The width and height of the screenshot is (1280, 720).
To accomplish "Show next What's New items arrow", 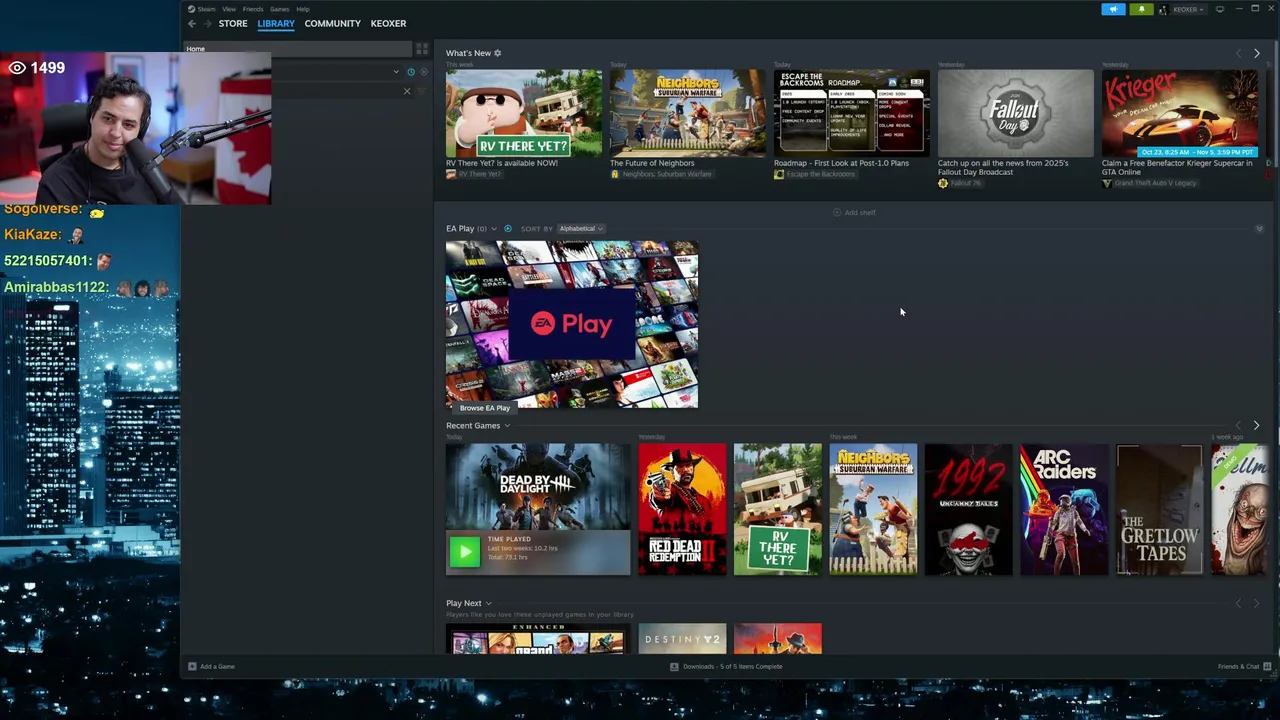I will 1256,53.
